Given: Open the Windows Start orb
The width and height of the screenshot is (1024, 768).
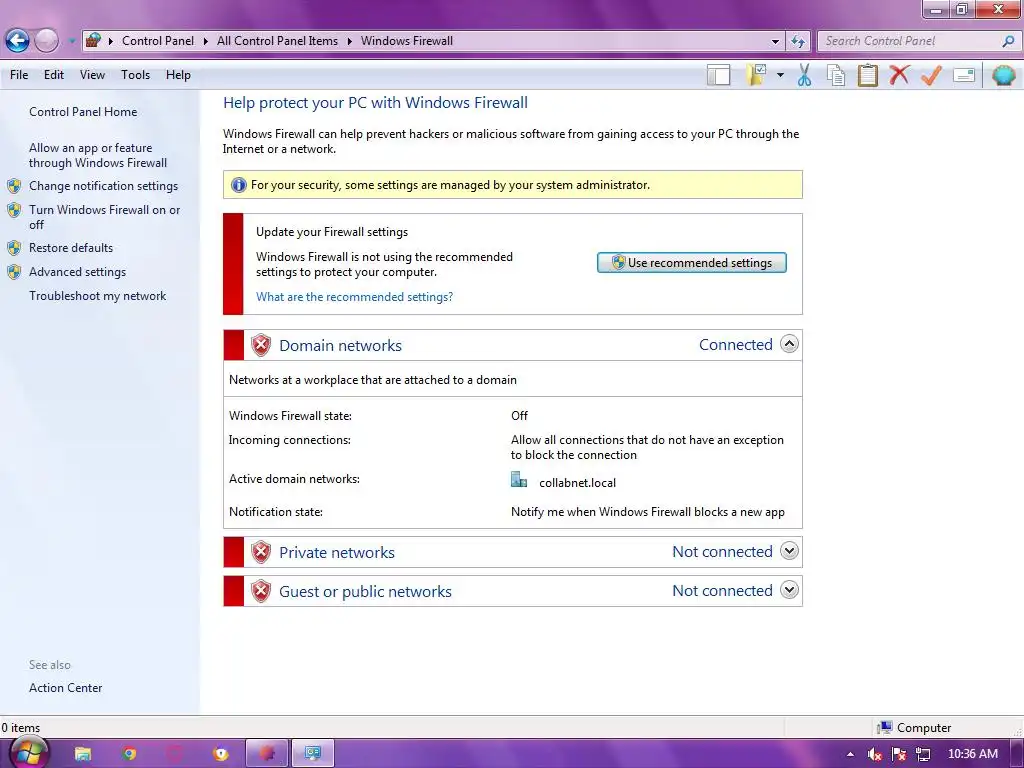Looking at the screenshot, I should tap(29, 754).
